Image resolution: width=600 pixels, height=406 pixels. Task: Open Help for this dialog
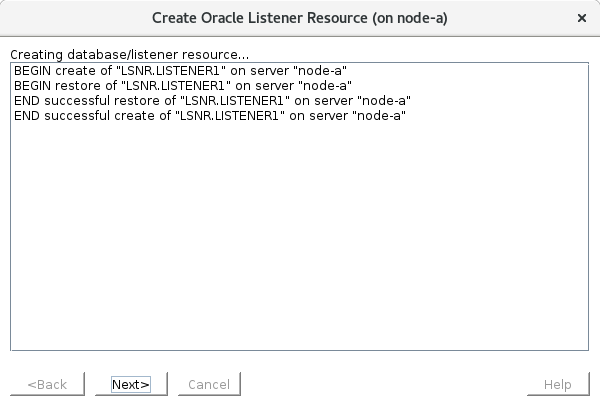pyautogui.click(x=557, y=385)
